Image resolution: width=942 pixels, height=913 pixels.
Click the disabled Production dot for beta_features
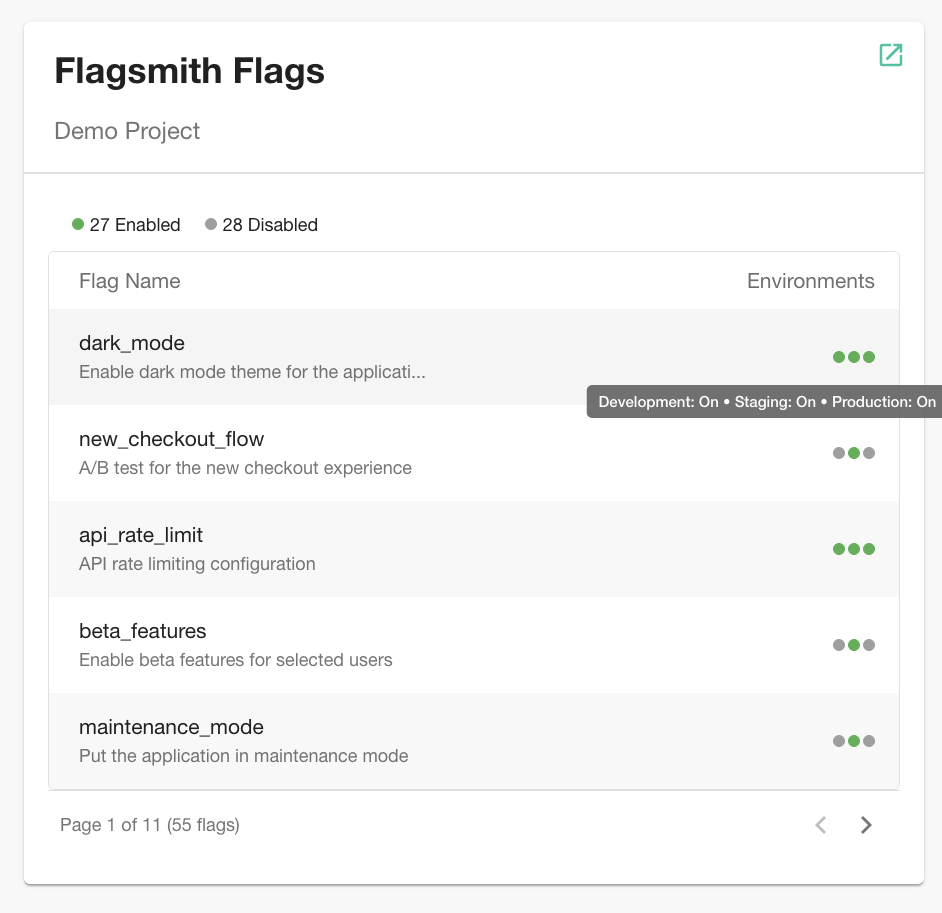pos(868,644)
